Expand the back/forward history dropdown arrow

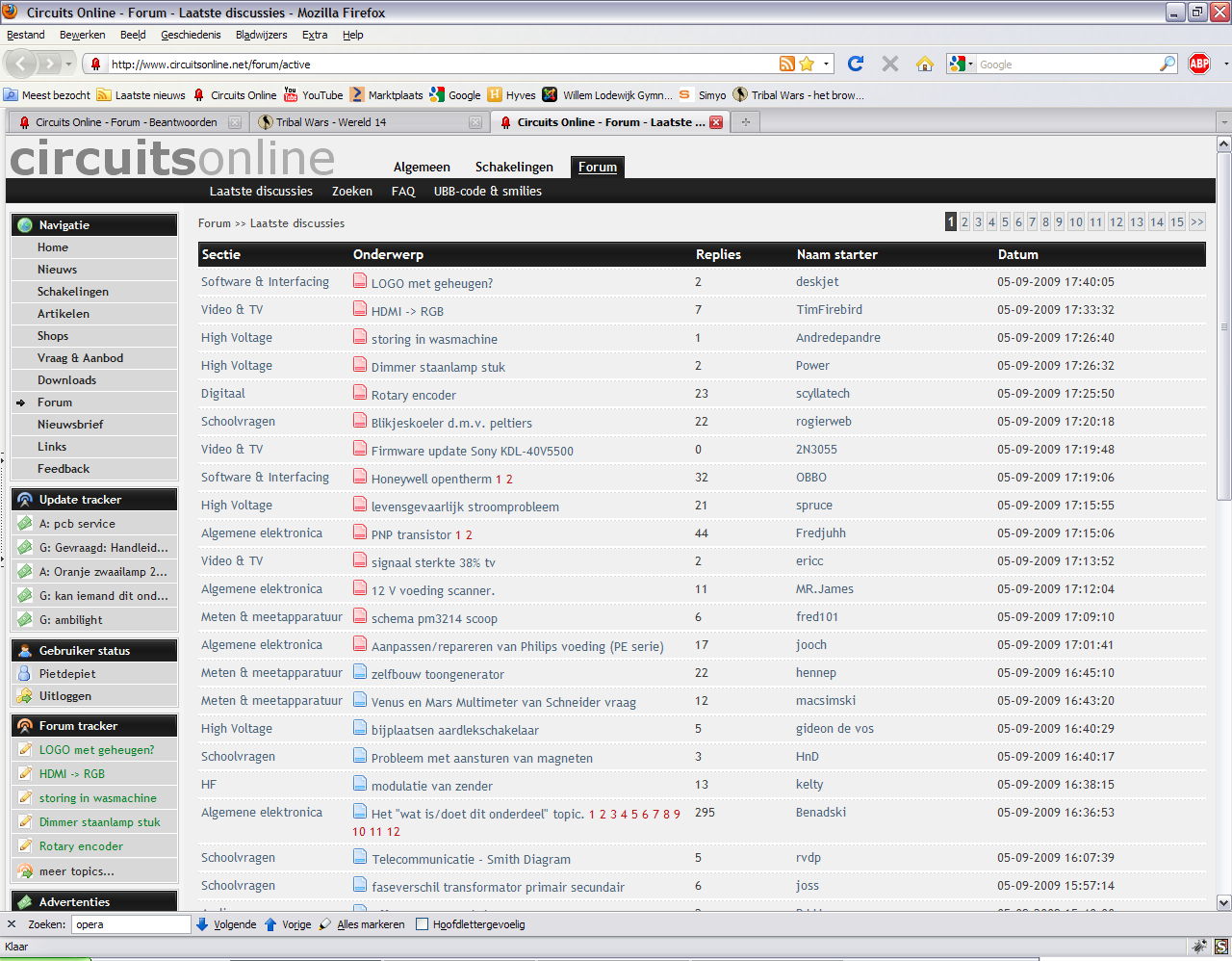70,65
